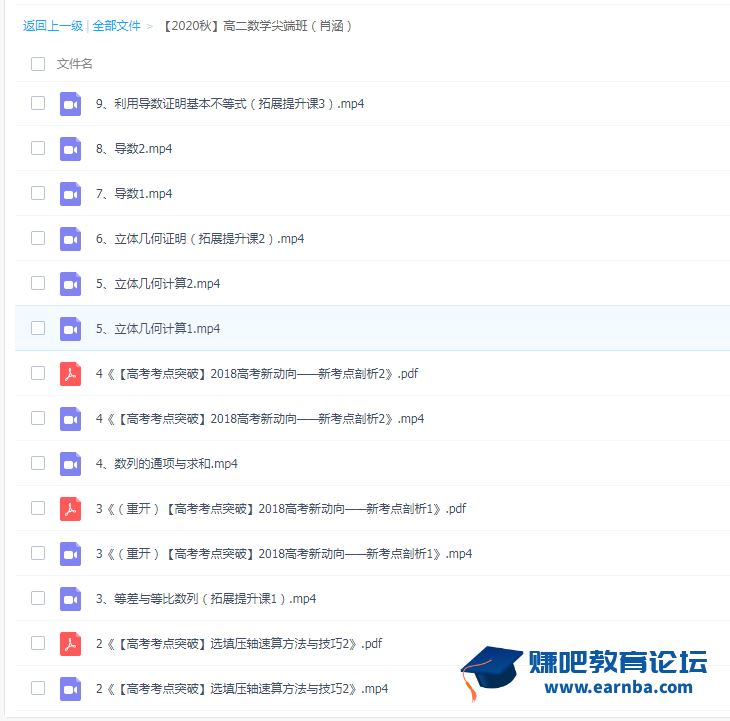Viewport: 730px width, 721px height.
Task: Click the PDF icon for 3《(重开)》新考点剖析1.pdf
Action: coord(70,509)
